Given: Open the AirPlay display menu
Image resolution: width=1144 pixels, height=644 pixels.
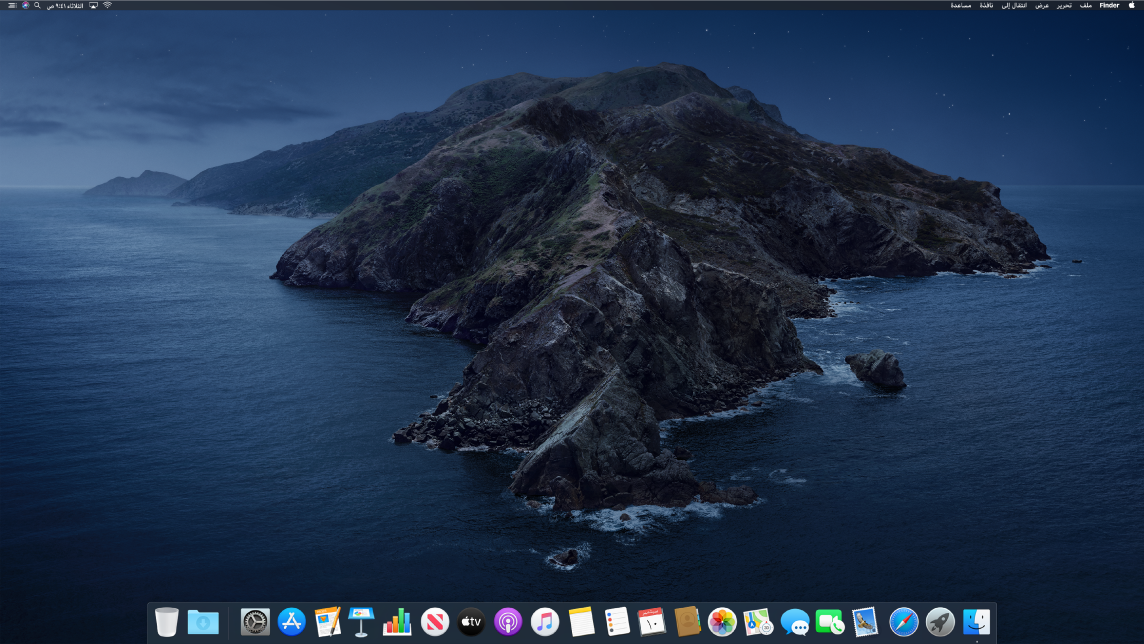Looking at the screenshot, I should 93,5.
